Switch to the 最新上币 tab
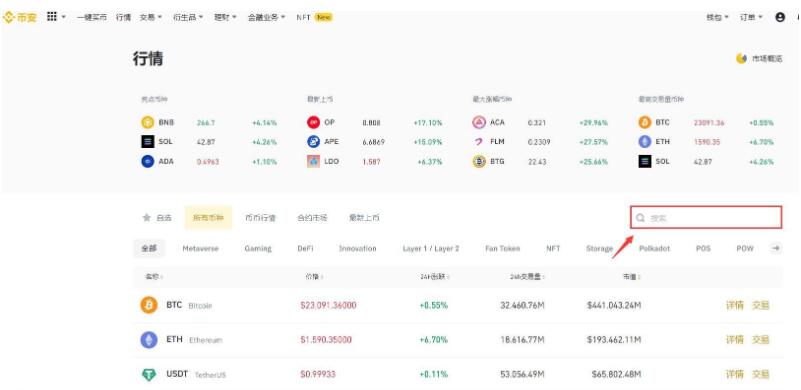Image resolution: width=801 pixels, height=390 pixels. (364, 218)
